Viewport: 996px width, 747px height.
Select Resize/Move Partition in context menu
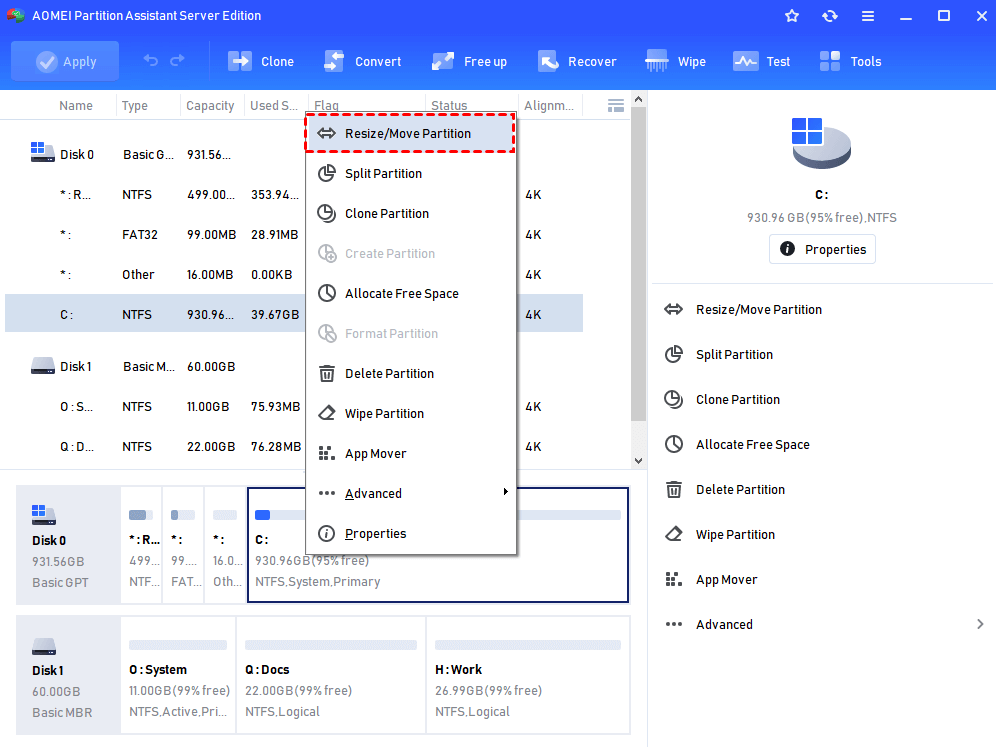tap(408, 133)
